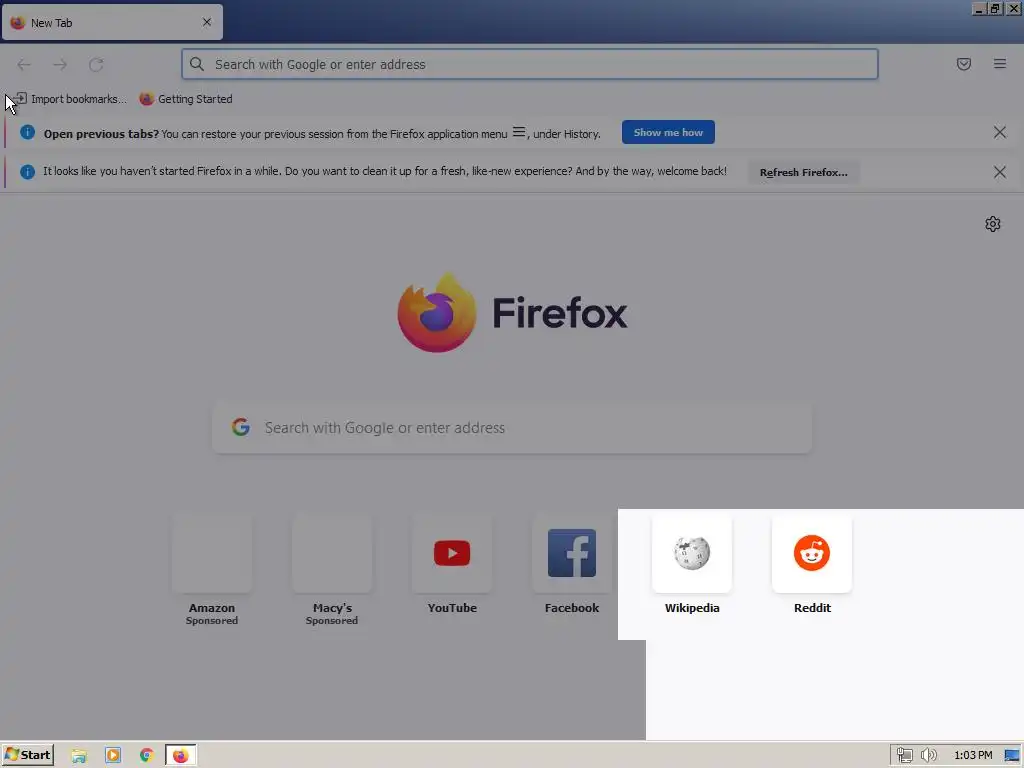Open the volume control tray icon
The image size is (1024, 768).
point(929,756)
